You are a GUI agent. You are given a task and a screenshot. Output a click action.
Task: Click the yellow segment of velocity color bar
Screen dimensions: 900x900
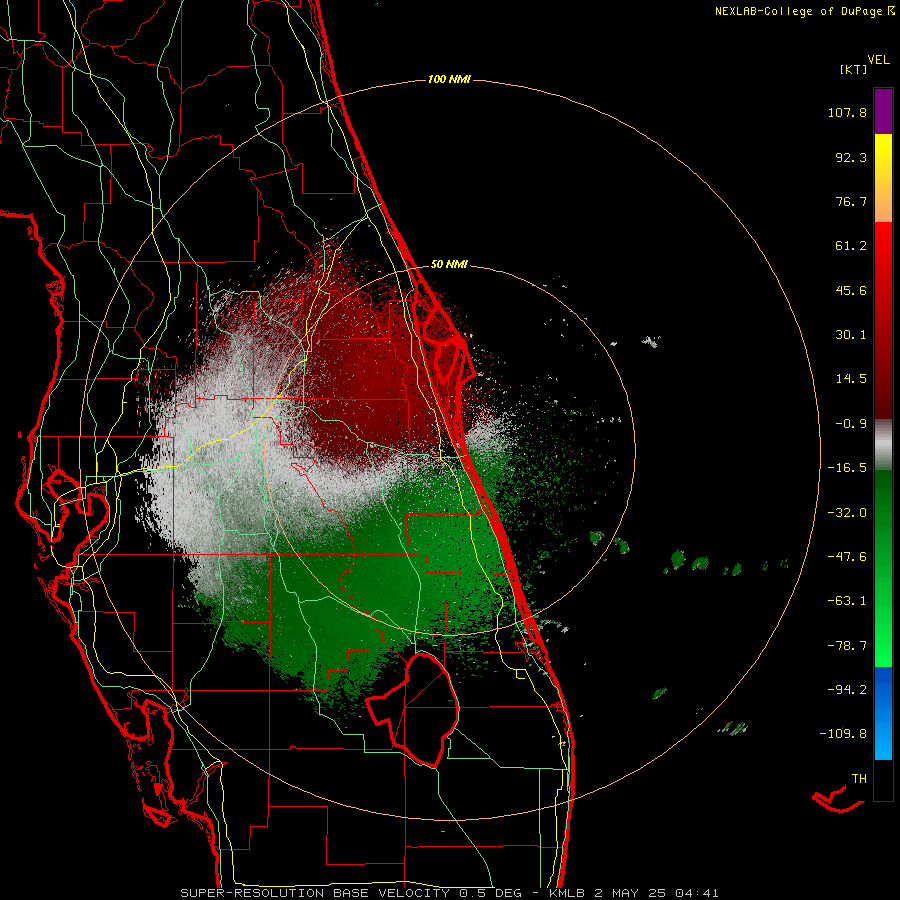click(x=883, y=178)
